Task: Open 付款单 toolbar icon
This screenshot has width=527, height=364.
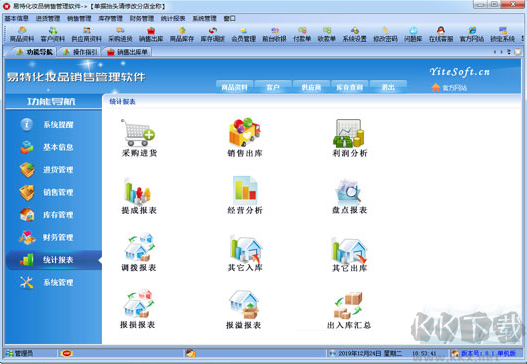Action: point(302,34)
